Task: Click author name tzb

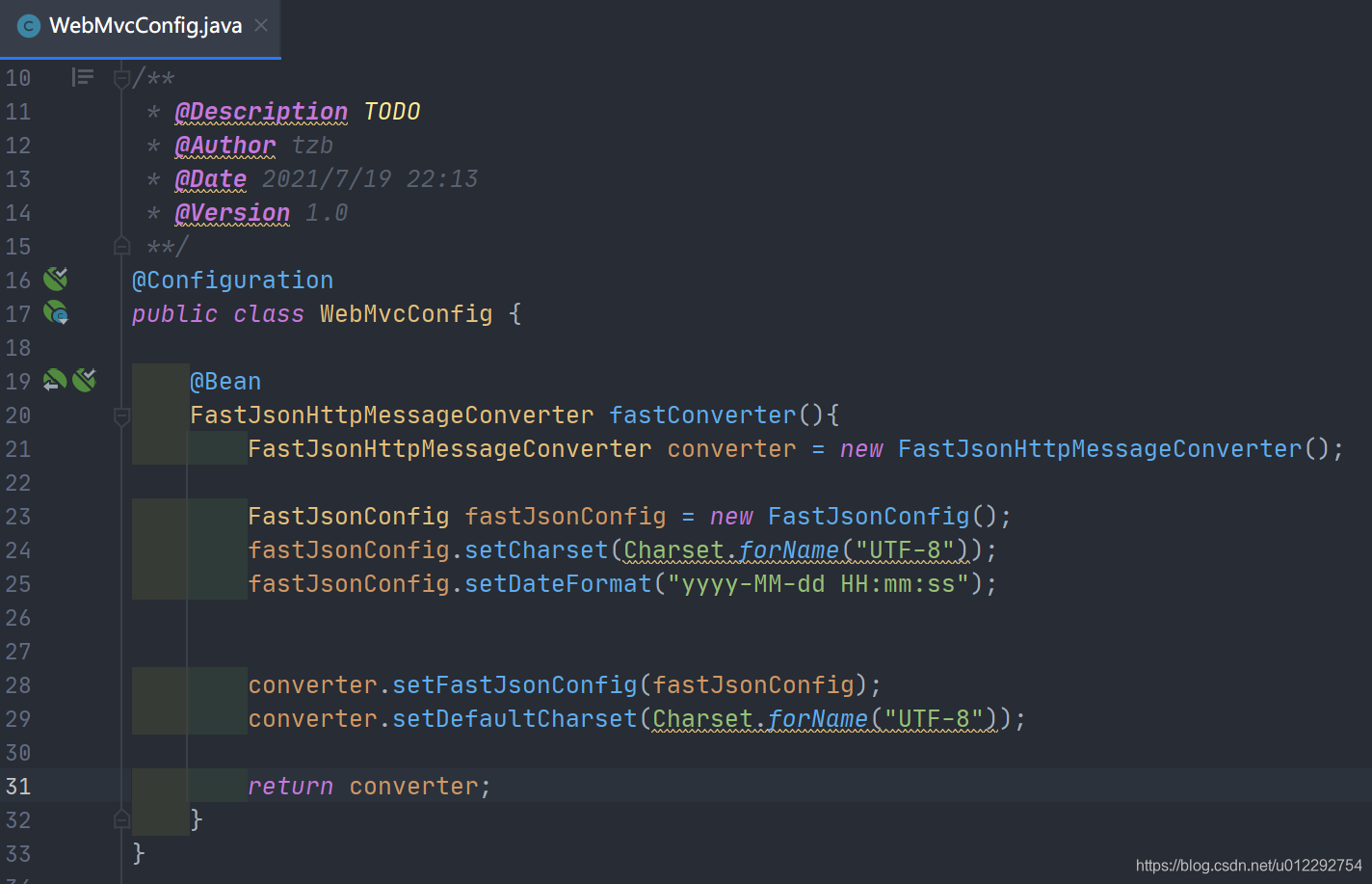Action: pos(312,146)
